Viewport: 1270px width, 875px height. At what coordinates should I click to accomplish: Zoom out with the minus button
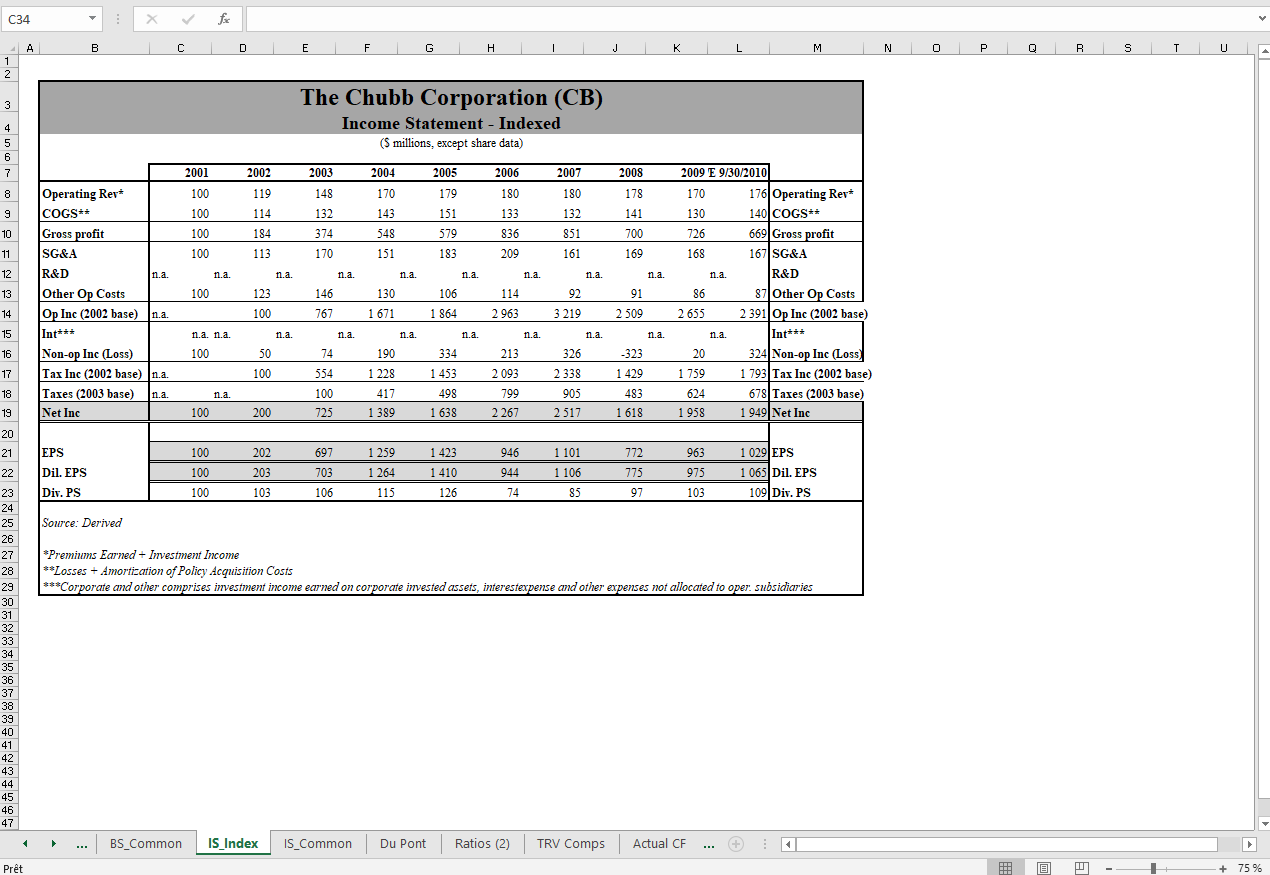click(x=1109, y=868)
